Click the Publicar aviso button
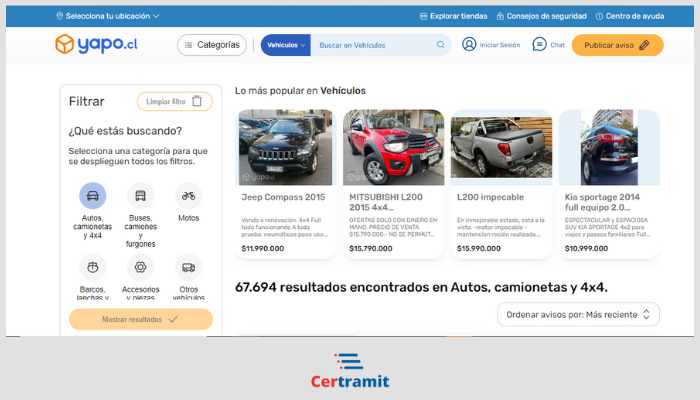The width and height of the screenshot is (700, 400). pyautogui.click(x=617, y=45)
